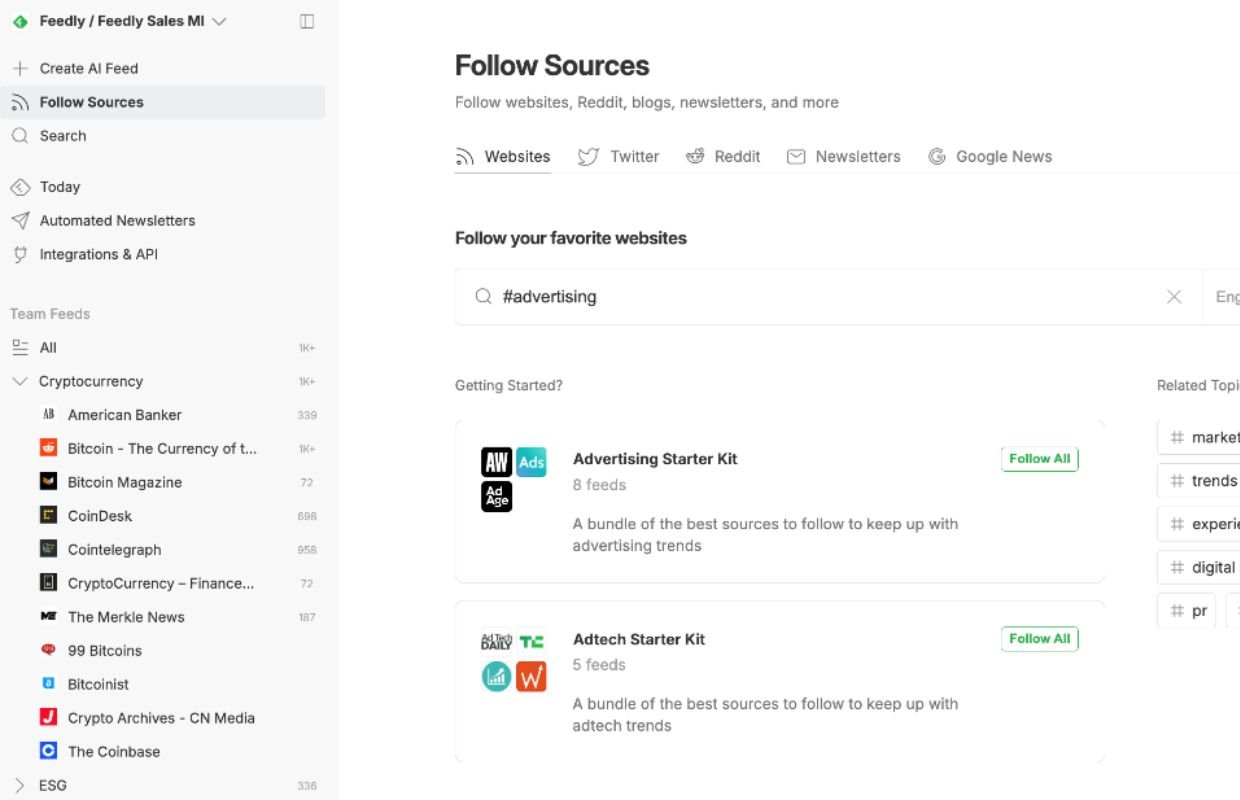1240x800 pixels.
Task: Switch to the Google News tab
Action: [990, 156]
